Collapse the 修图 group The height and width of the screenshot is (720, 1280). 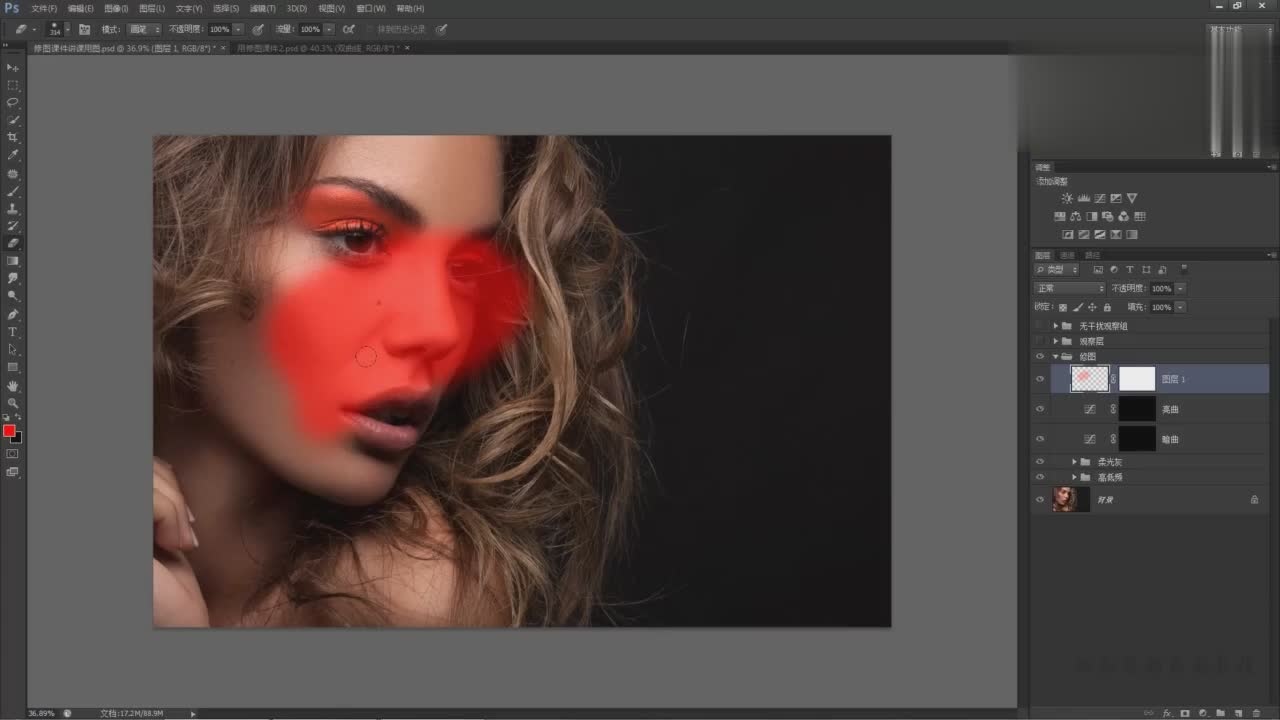1055,356
